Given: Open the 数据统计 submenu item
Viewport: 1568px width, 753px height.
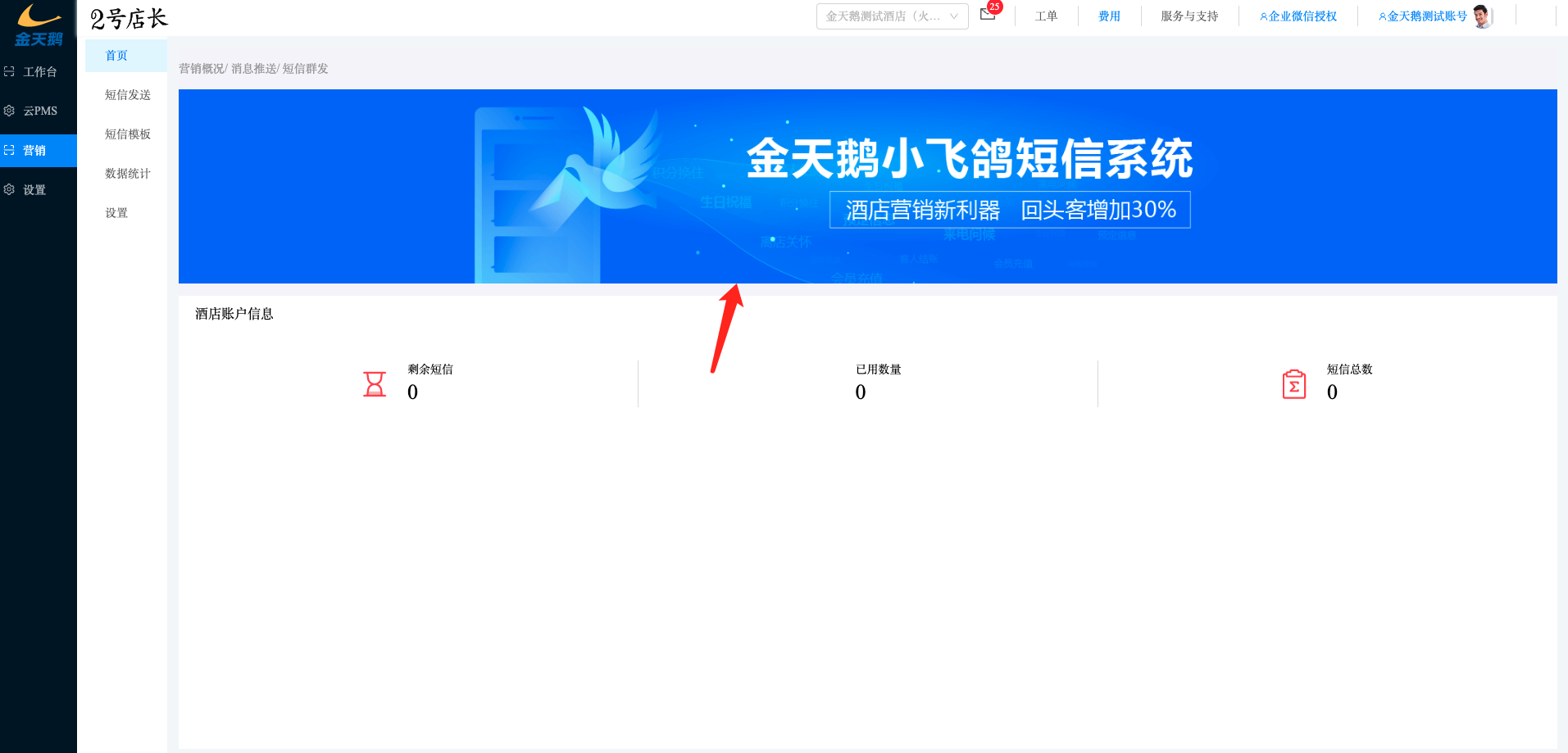Looking at the screenshot, I should 127,174.
